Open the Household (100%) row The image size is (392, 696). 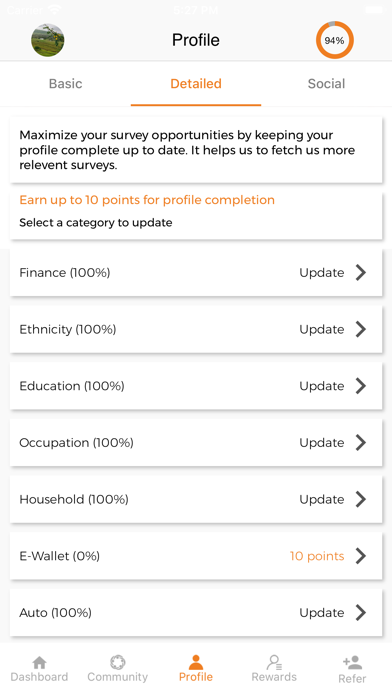click(x=196, y=499)
